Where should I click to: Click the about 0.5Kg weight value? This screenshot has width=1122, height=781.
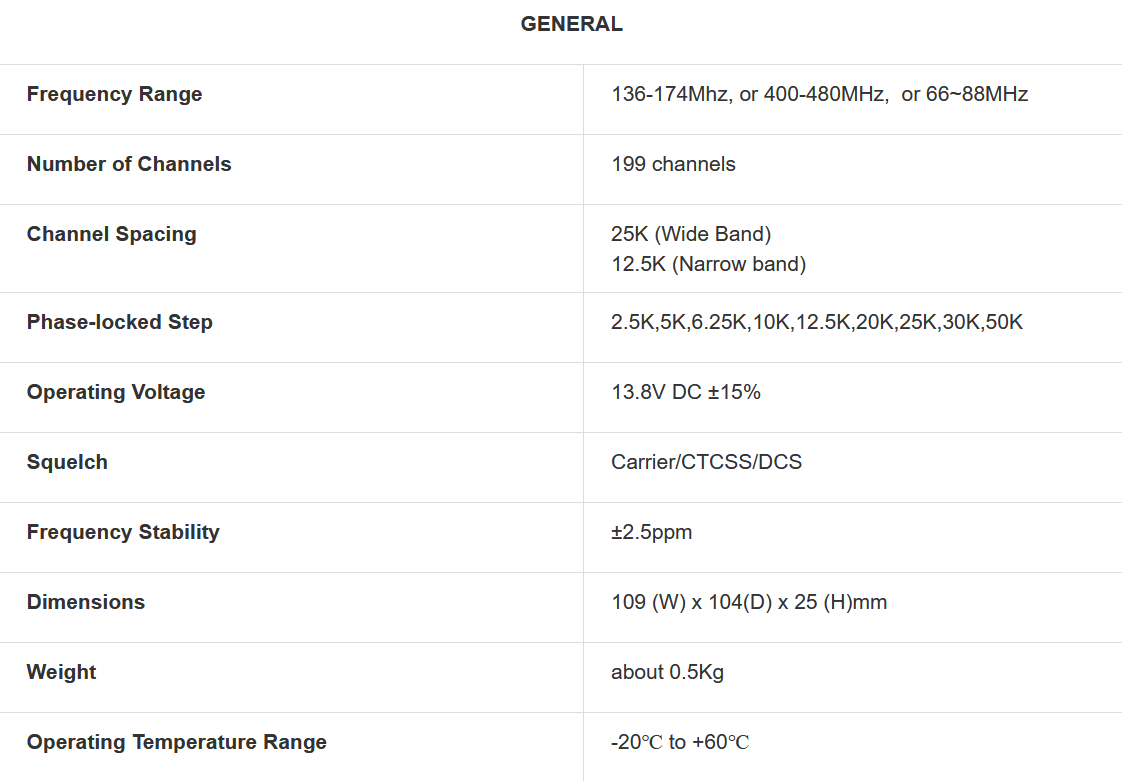click(x=667, y=672)
